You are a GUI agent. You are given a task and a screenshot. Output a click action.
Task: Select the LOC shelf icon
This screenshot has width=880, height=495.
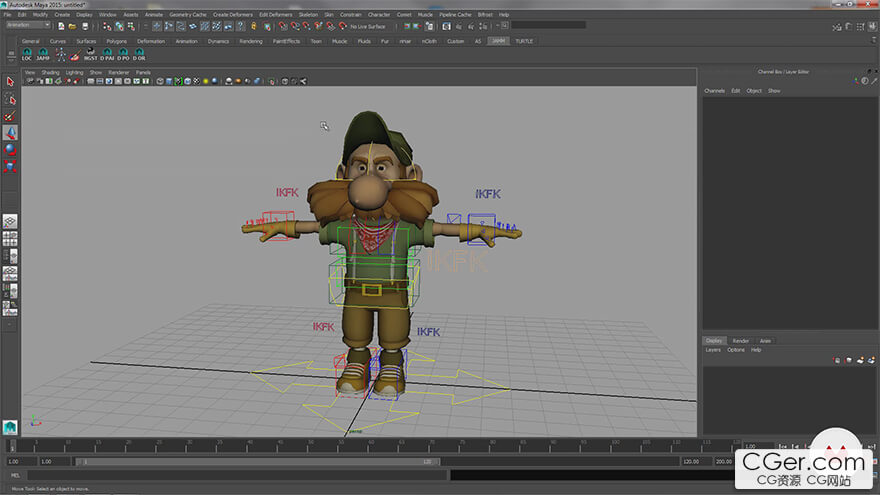point(27,54)
